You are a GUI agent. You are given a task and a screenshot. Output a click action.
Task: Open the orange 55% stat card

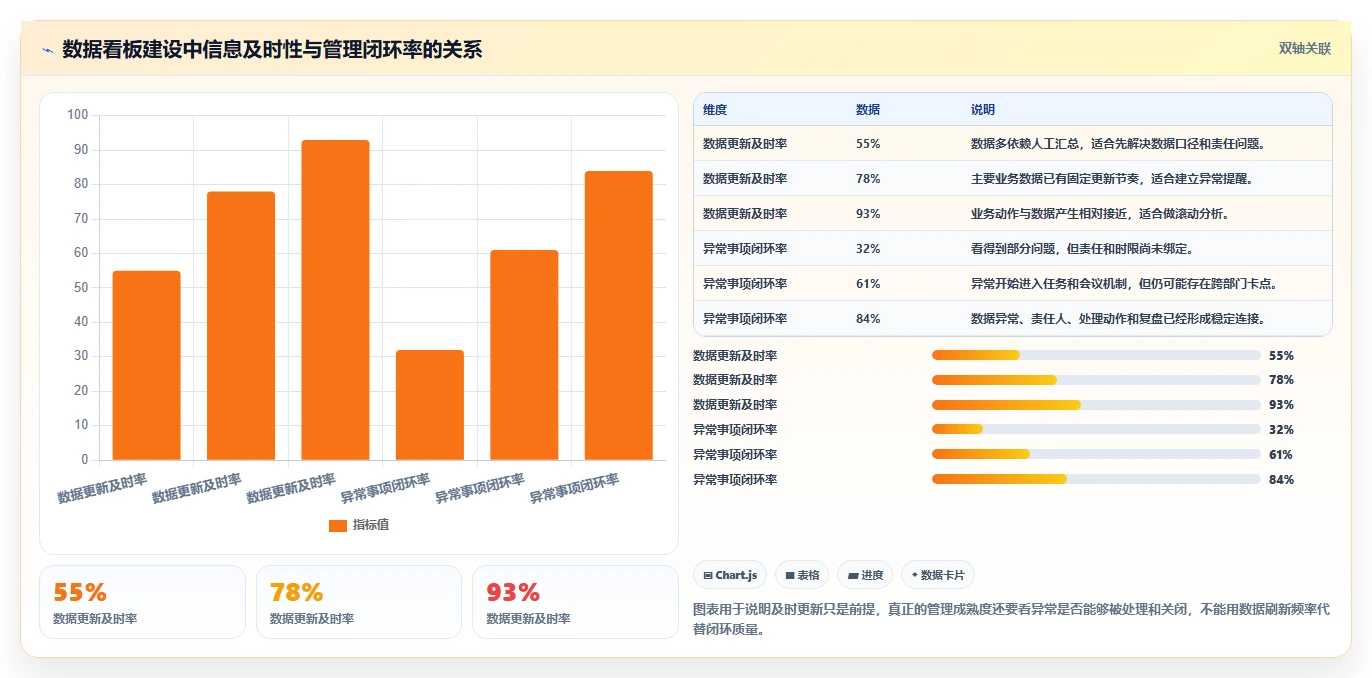coord(142,602)
